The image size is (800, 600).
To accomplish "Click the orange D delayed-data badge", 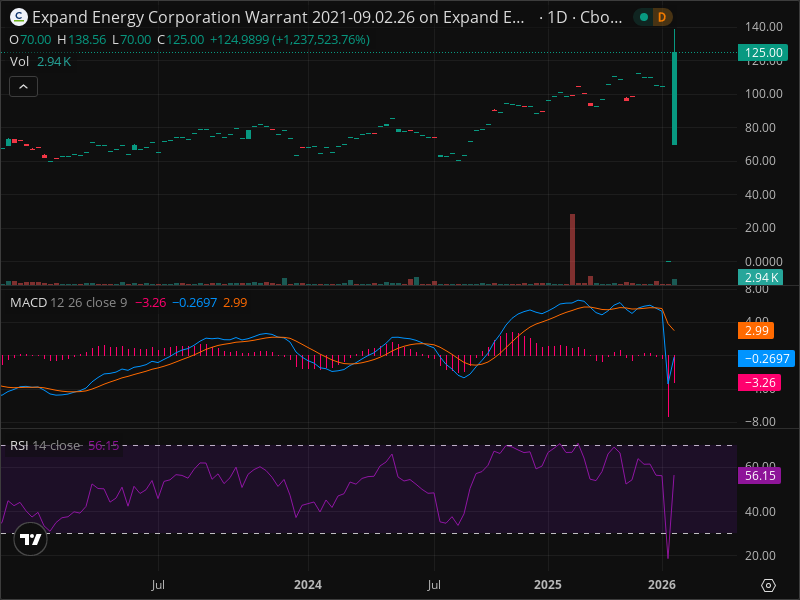I will coord(662,17).
